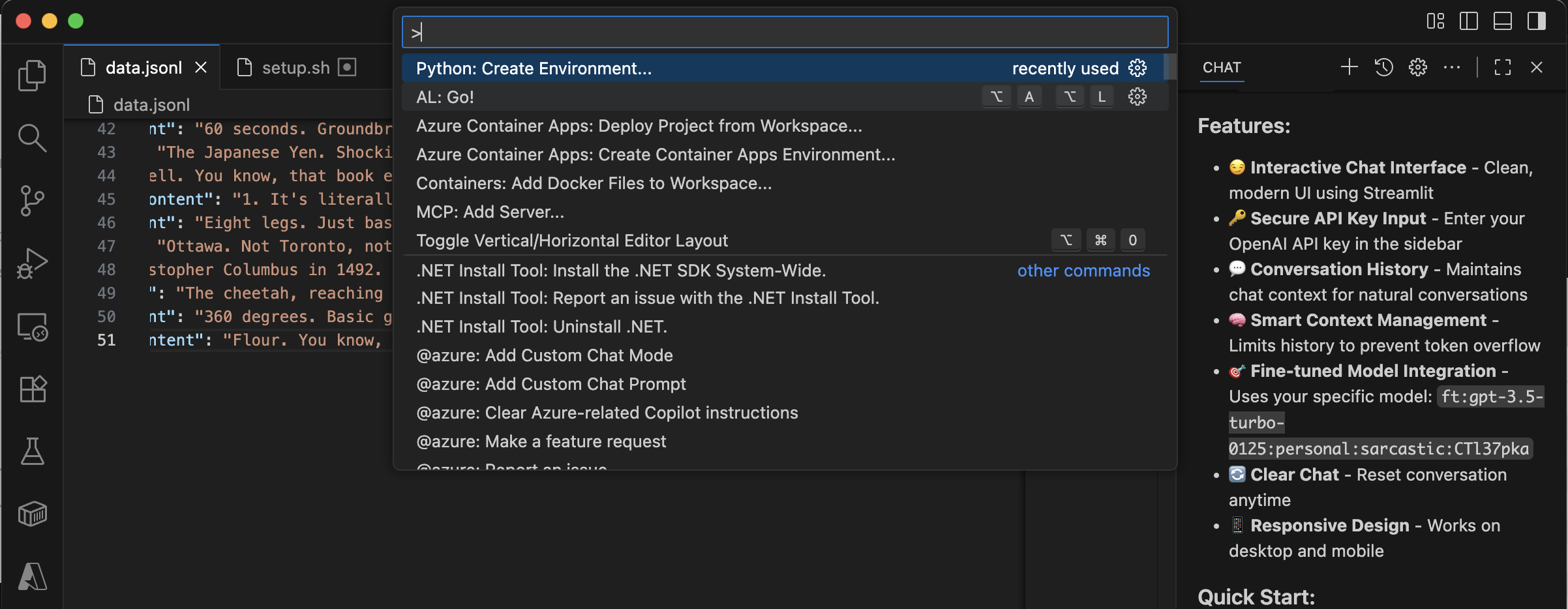Open Customize Layout menu in title bar
This screenshot has height=609, width=1568.
pos(1435,21)
